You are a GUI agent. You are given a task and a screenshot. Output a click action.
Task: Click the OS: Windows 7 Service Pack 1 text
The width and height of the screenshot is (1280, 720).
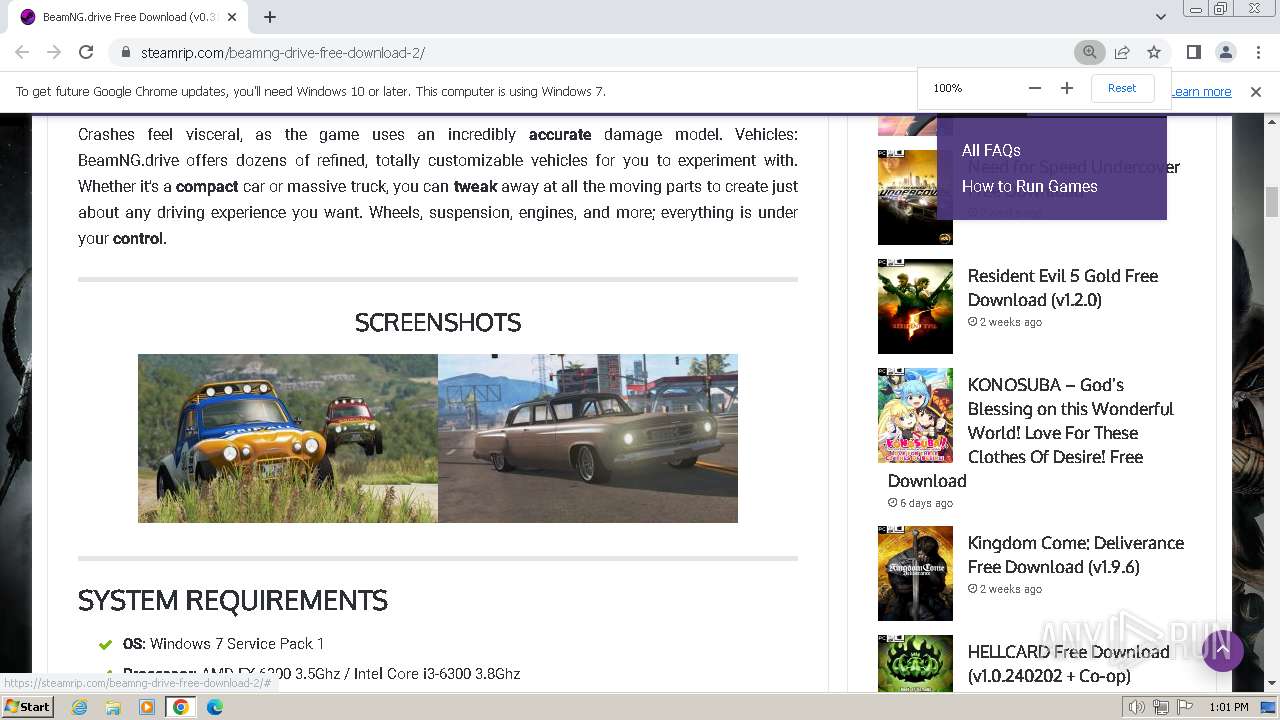[x=223, y=644]
